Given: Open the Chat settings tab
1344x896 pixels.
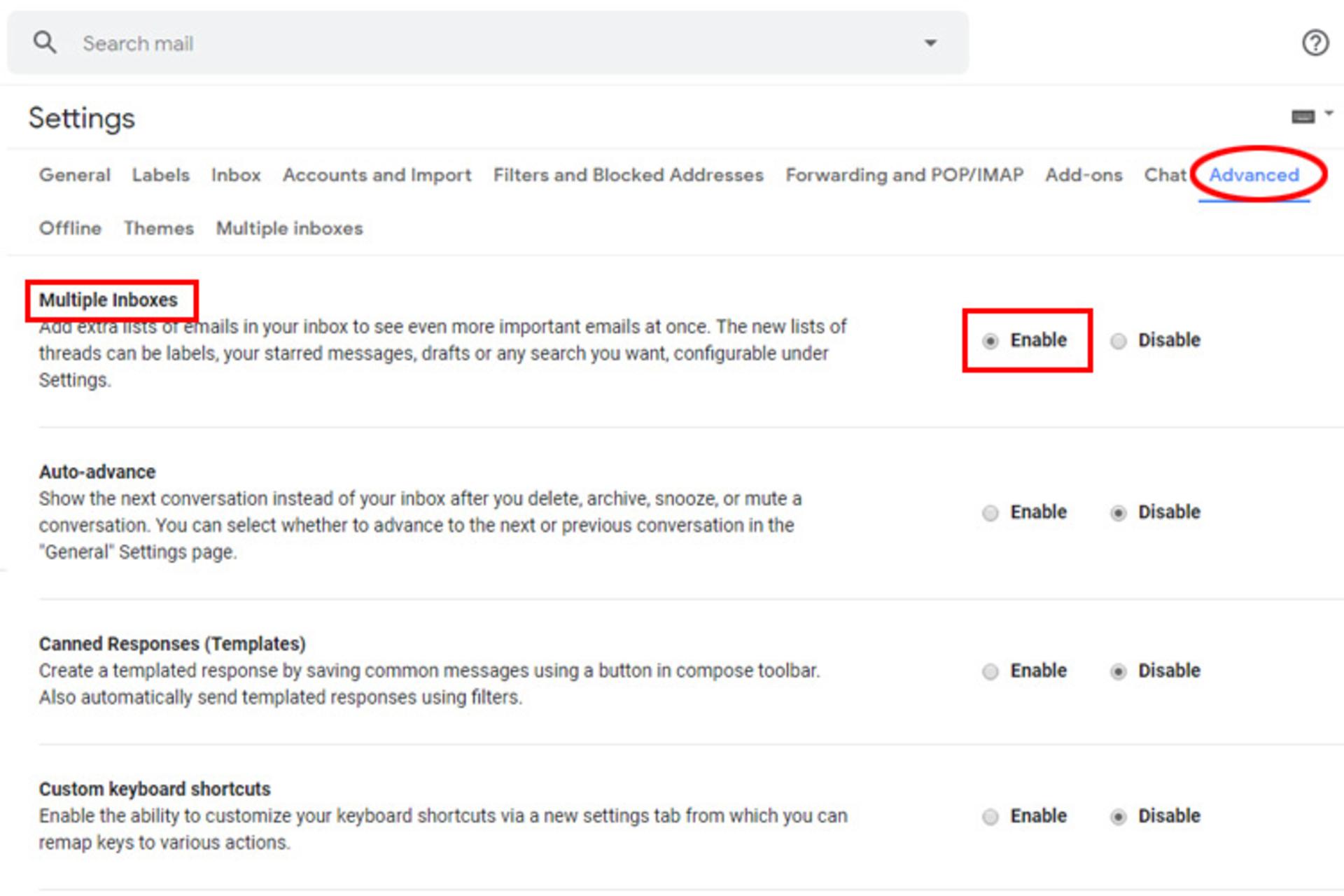Looking at the screenshot, I should pyautogui.click(x=1165, y=175).
